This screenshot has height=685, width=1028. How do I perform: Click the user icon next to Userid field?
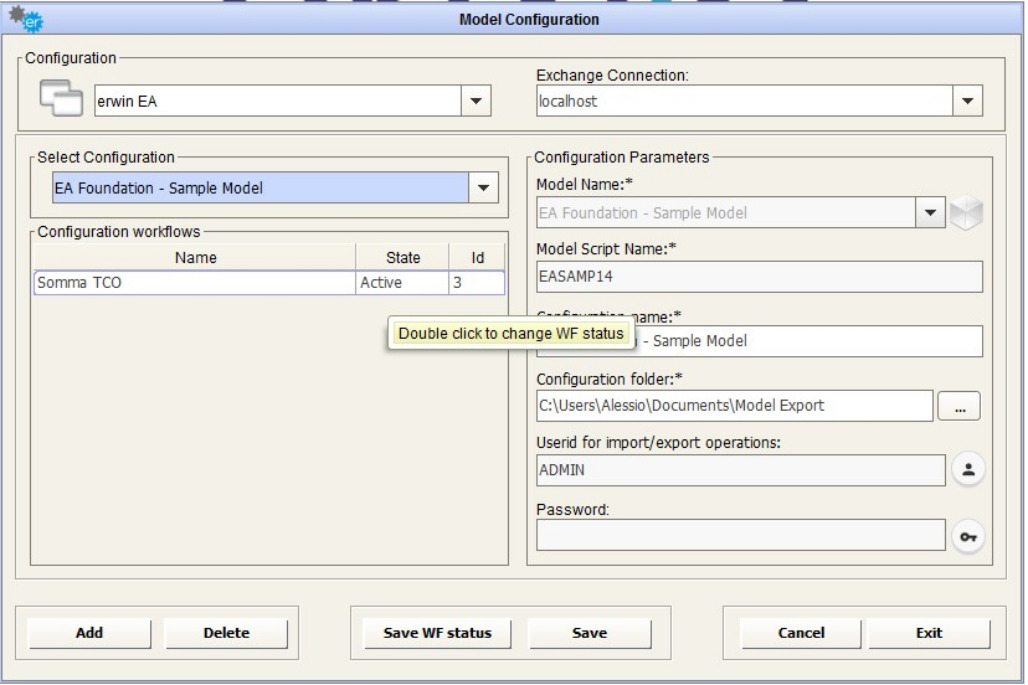pyautogui.click(x=967, y=471)
